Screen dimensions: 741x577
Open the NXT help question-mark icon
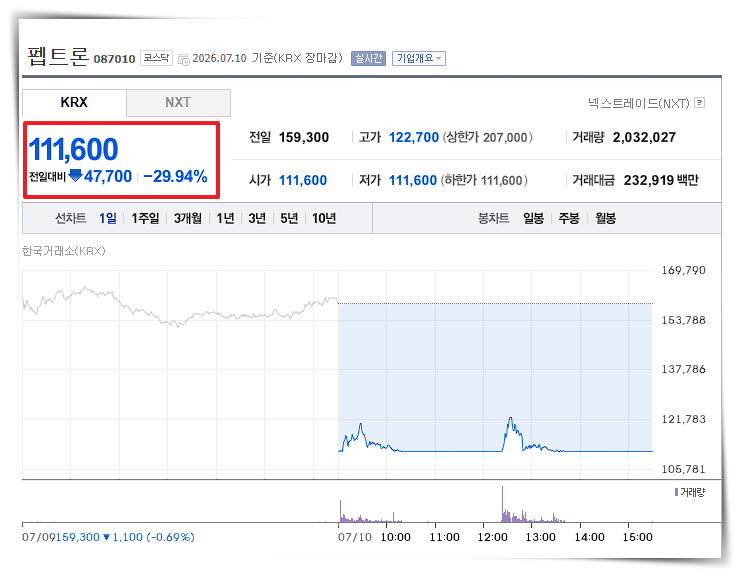click(700, 103)
